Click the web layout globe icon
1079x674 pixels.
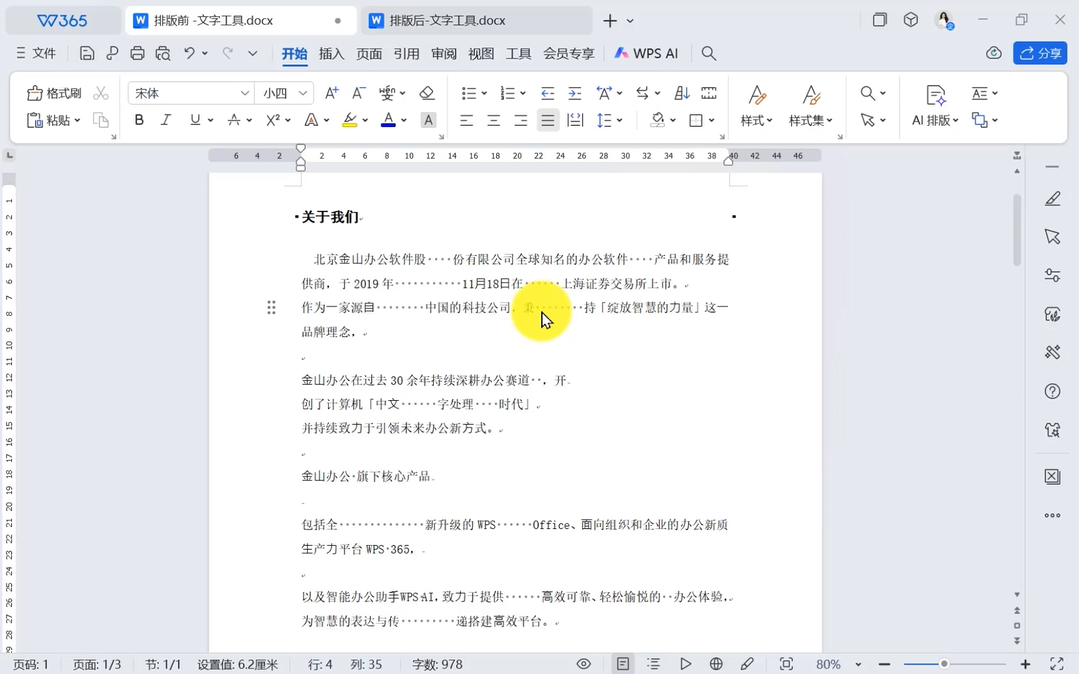click(x=716, y=664)
